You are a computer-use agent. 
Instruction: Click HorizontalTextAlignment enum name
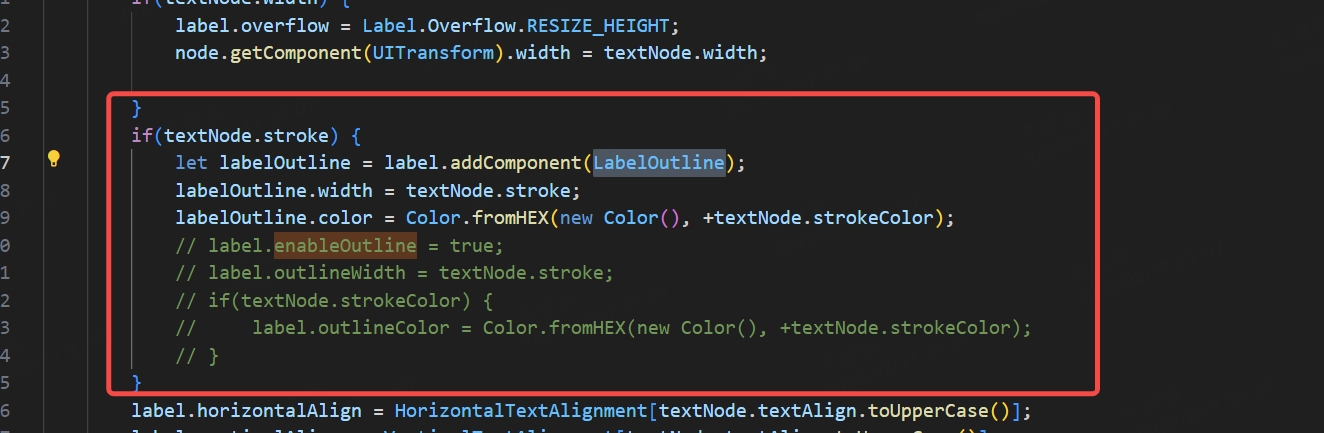coord(522,411)
